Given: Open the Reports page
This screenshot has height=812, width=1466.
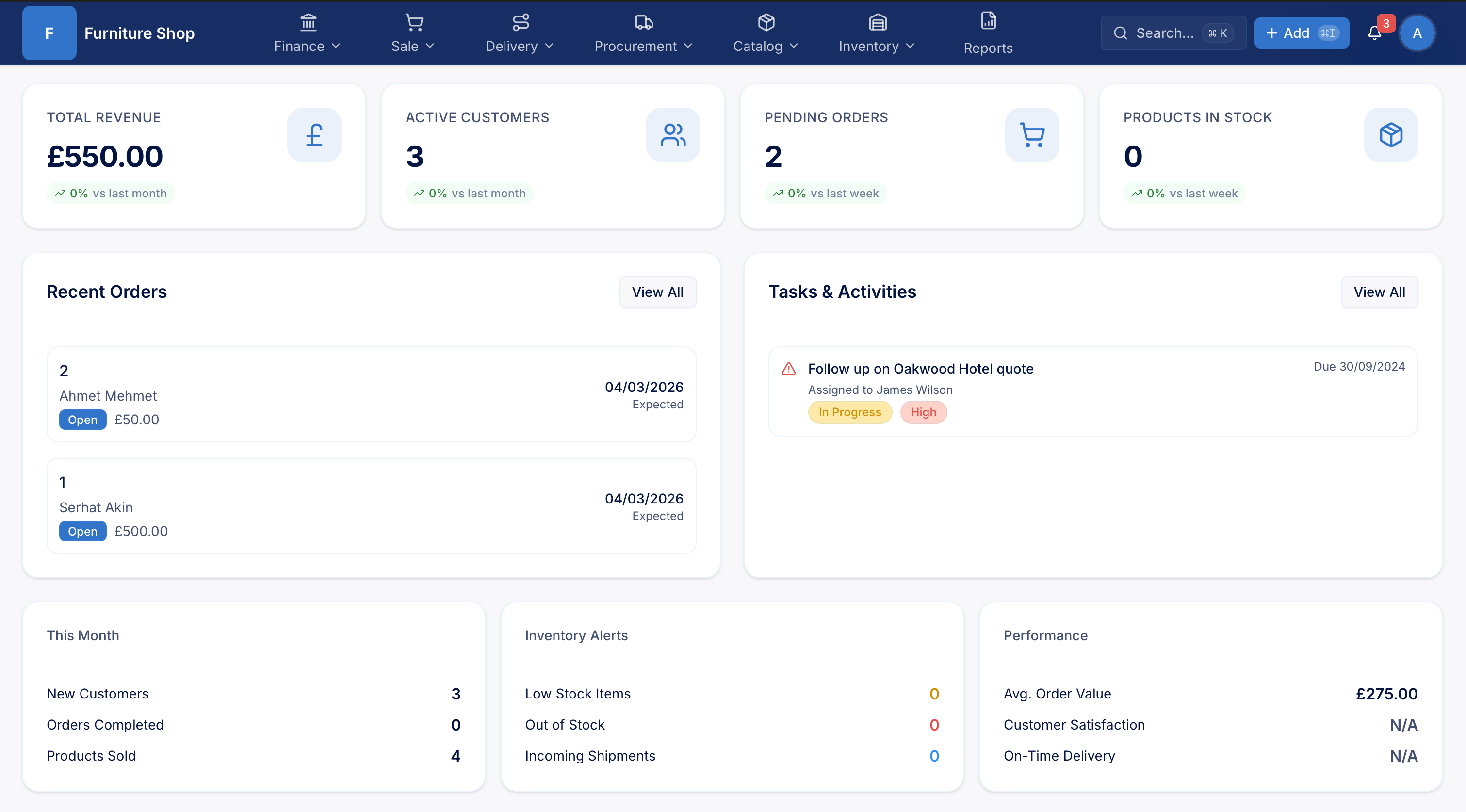Looking at the screenshot, I should tap(988, 33).
